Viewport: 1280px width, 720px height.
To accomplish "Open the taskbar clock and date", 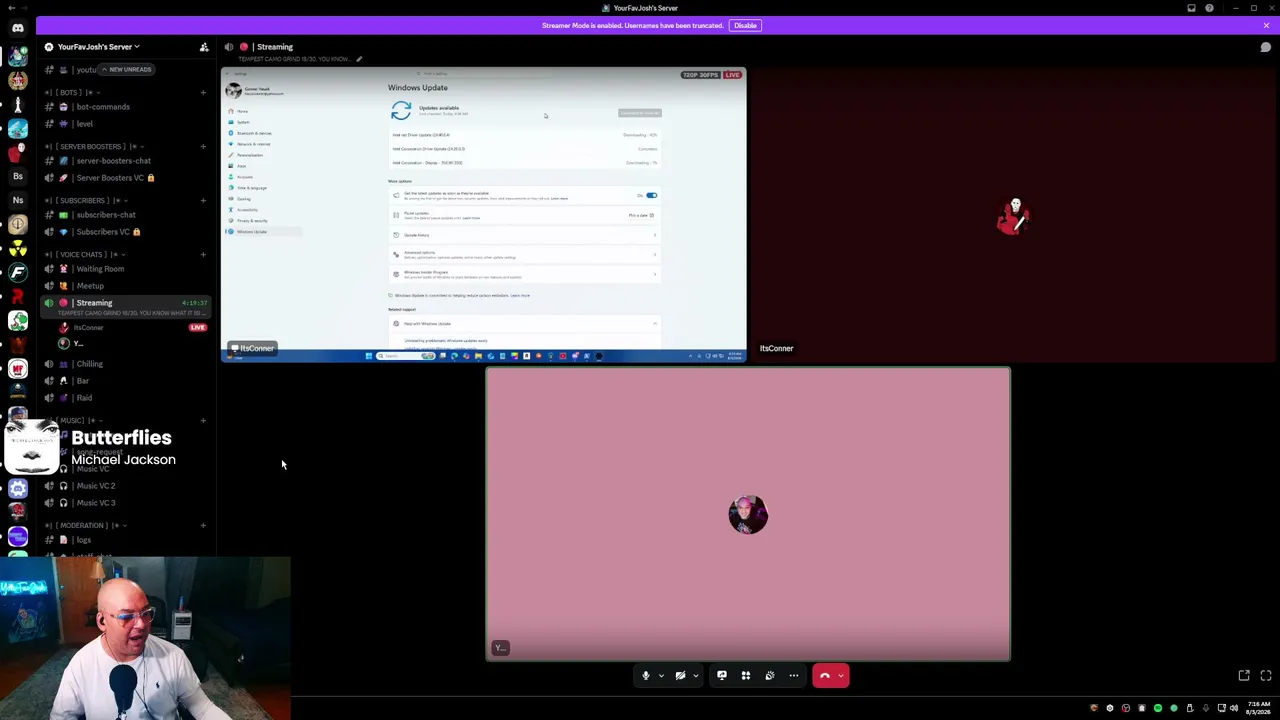I will click(1260, 708).
